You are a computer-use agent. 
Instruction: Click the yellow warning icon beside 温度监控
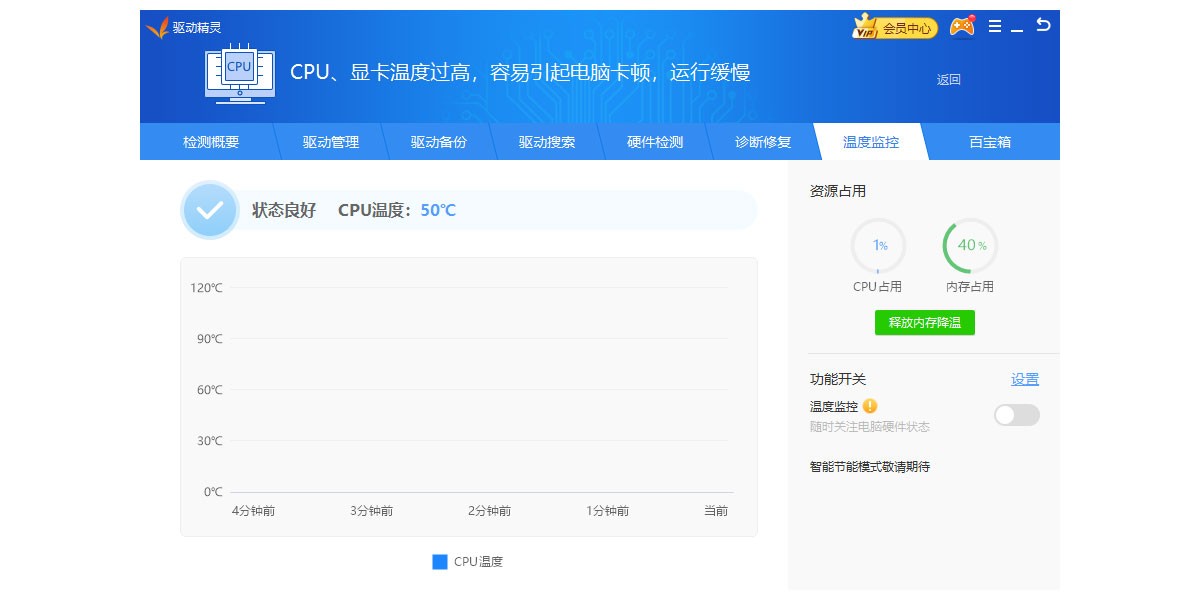870,406
